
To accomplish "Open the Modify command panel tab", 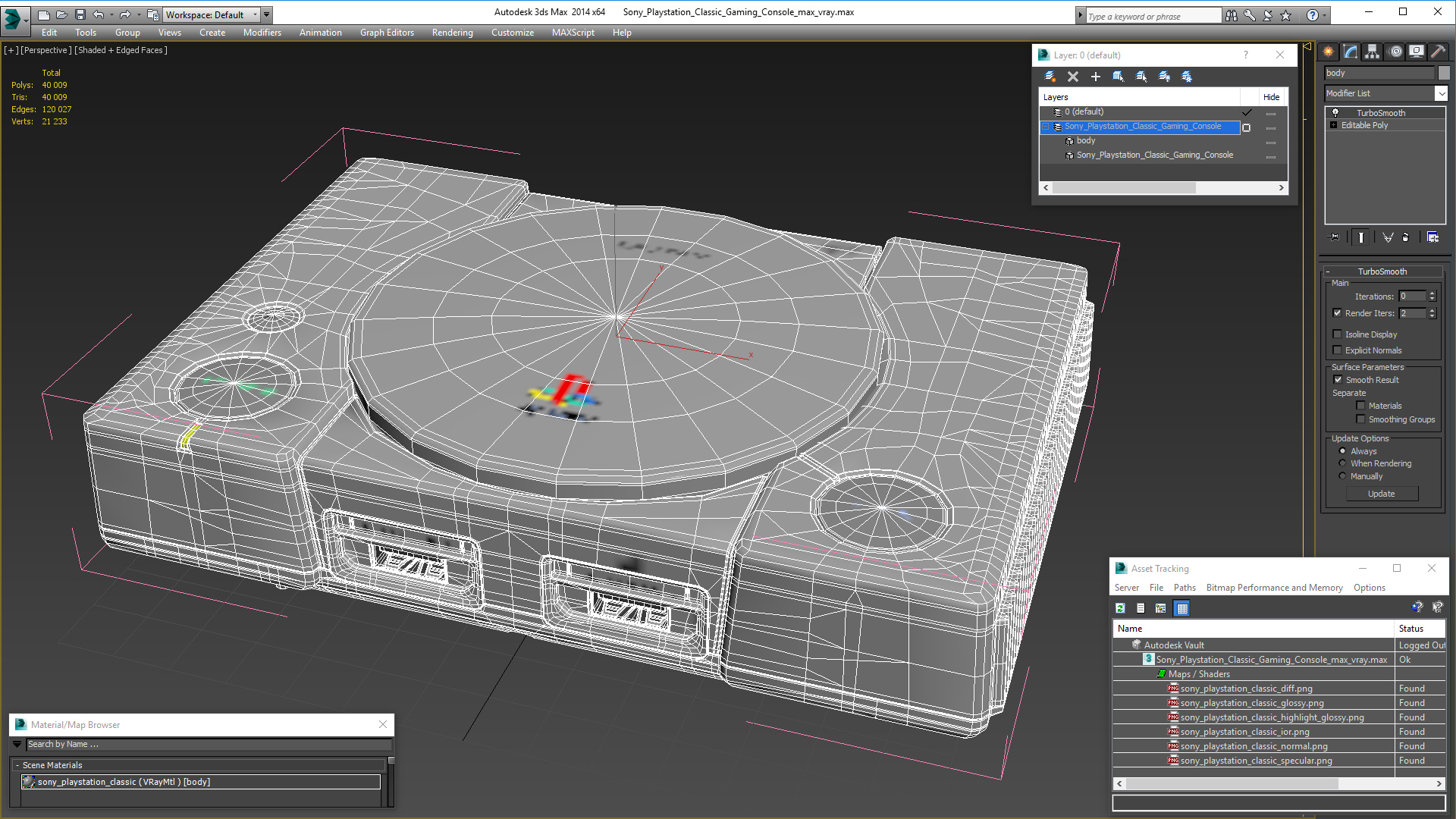I will (x=1351, y=52).
